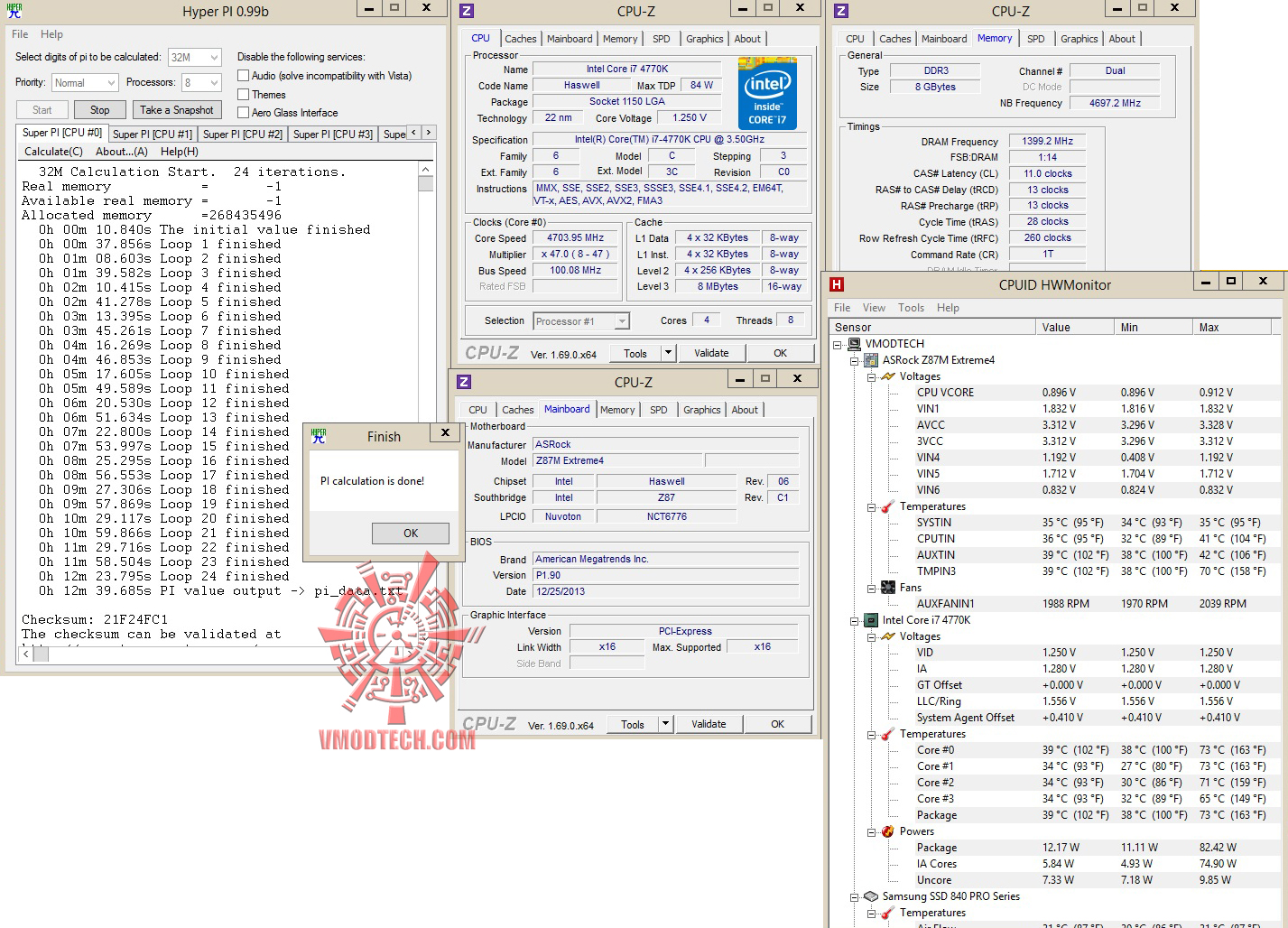The image size is (1288, 928).
Task: Click the Sensor column header in HWMonitor
Action: [932, 327]
